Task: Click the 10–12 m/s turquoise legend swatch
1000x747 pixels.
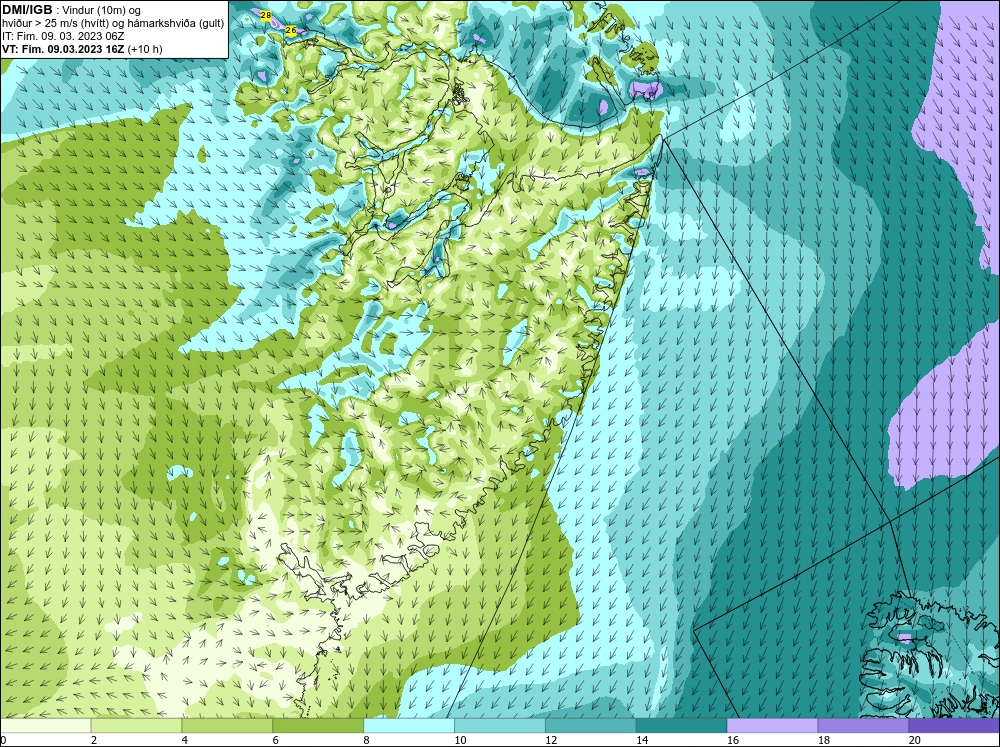Action: [x=499, y=725]
